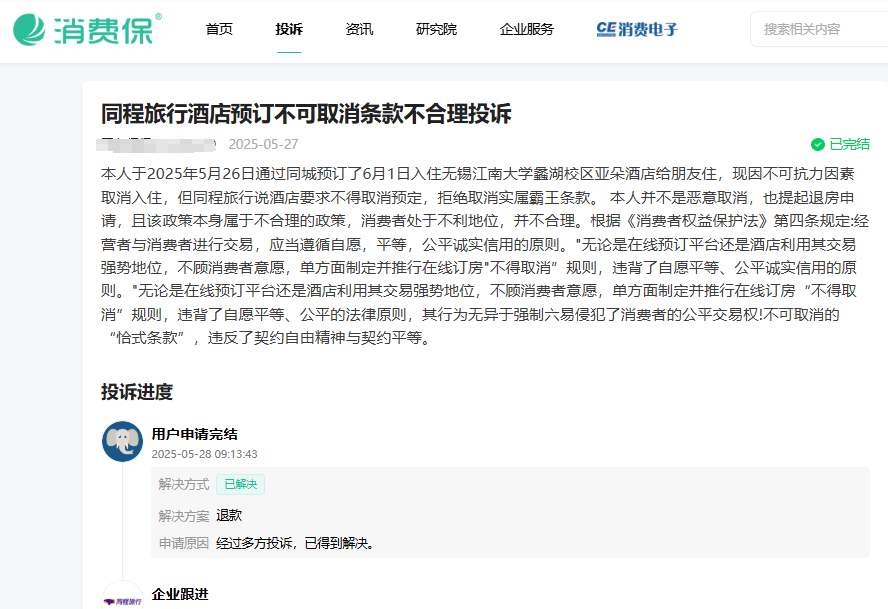Click the 解决方案 label
The width and height of the screenshot is (888, 609).
[183, 516]
